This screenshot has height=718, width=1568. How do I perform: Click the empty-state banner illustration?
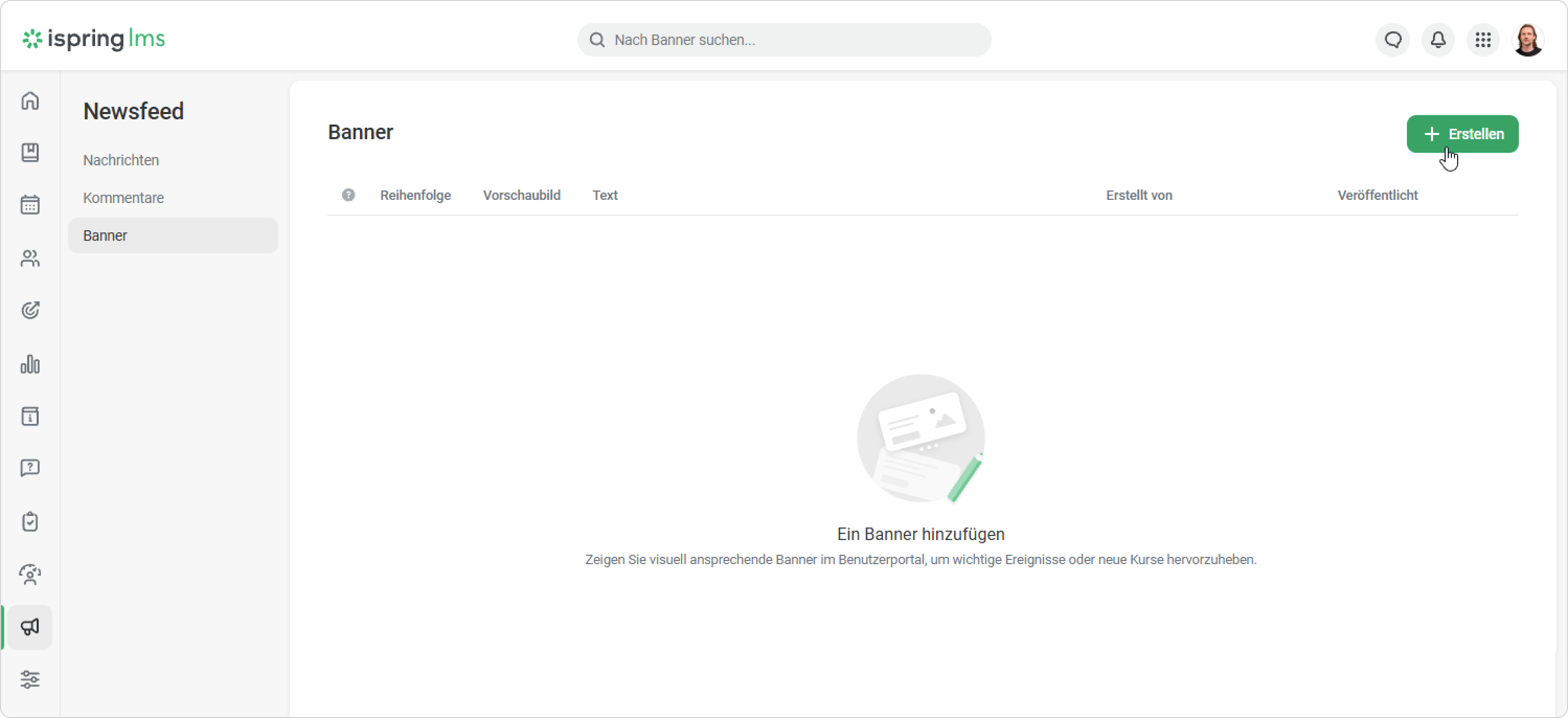921,439
